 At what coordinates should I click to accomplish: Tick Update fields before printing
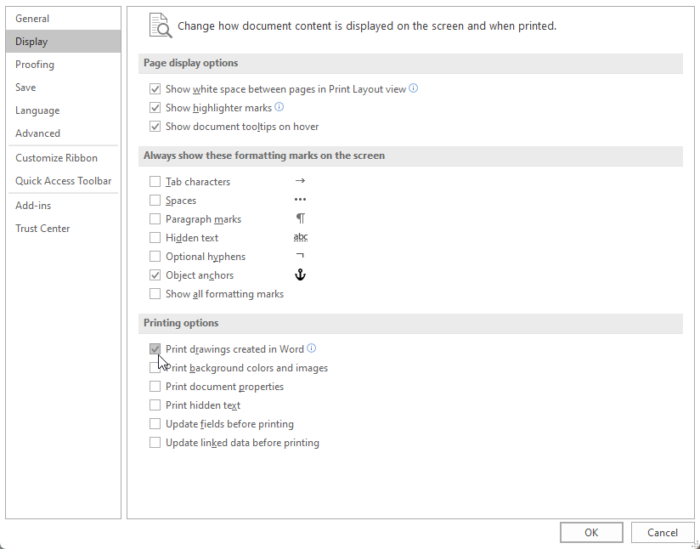pos(155,424)
